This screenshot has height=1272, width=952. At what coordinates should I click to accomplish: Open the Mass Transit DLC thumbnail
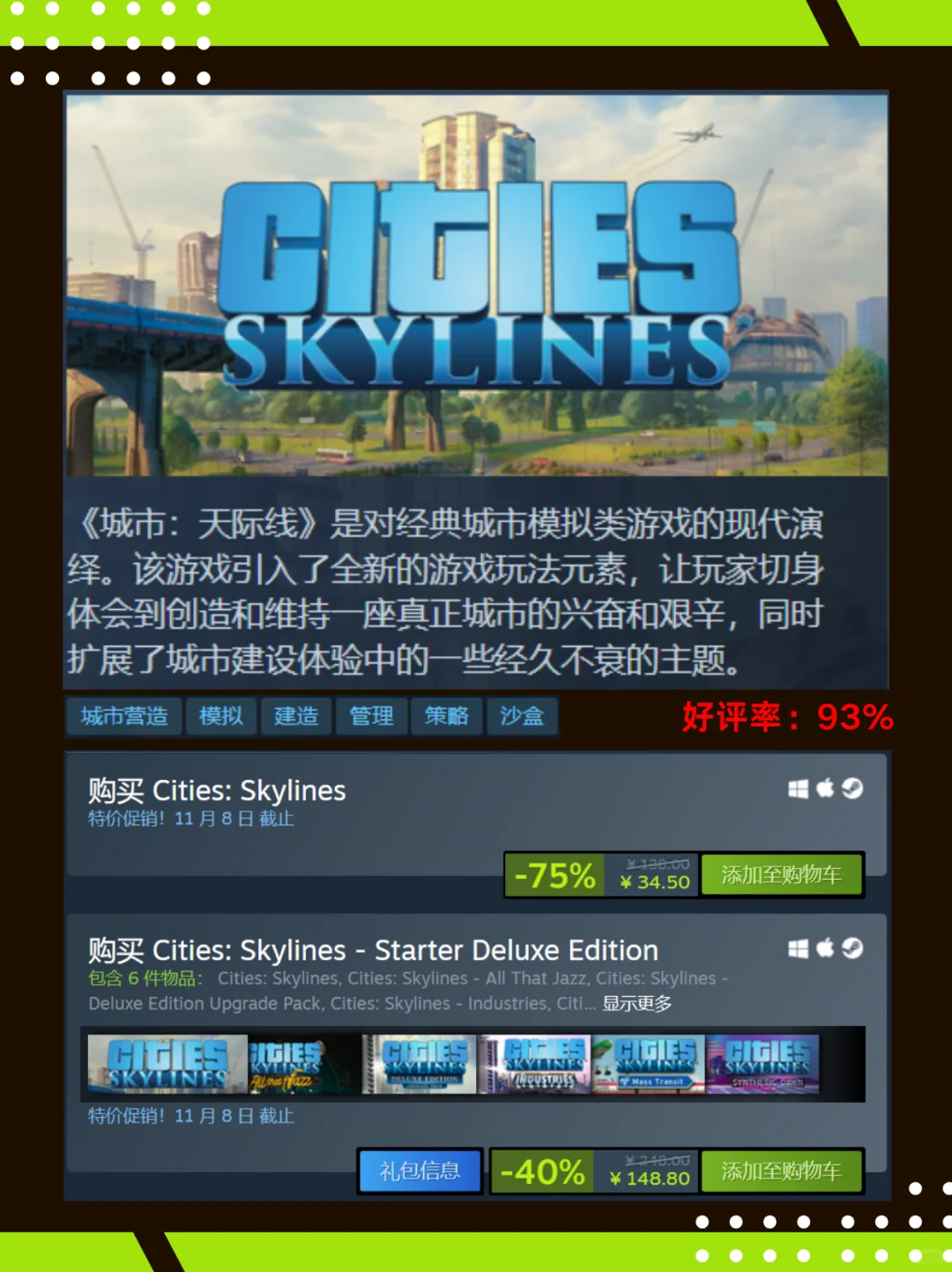point(649,1064)
